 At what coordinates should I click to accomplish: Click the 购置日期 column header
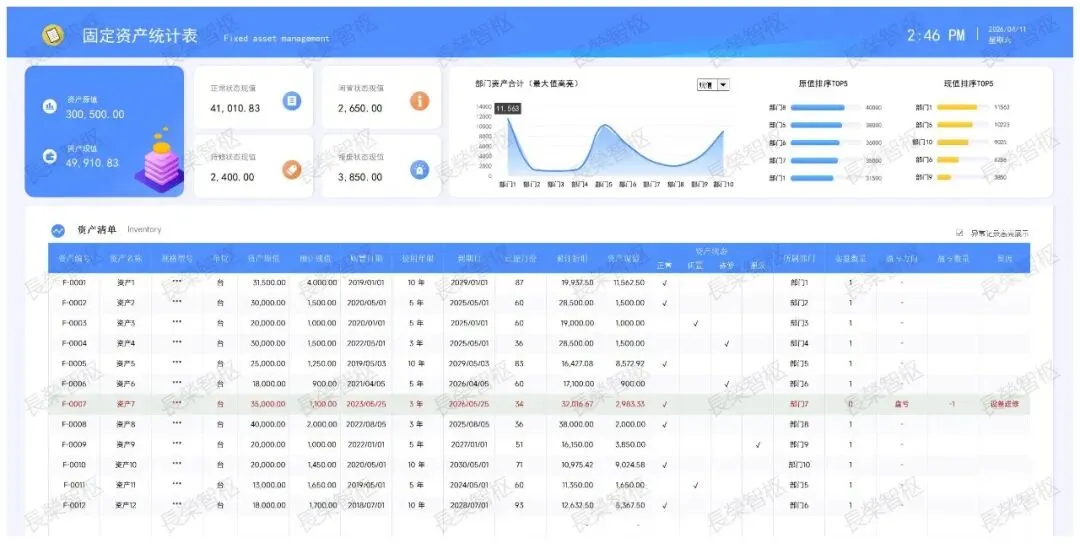(366, 258)
